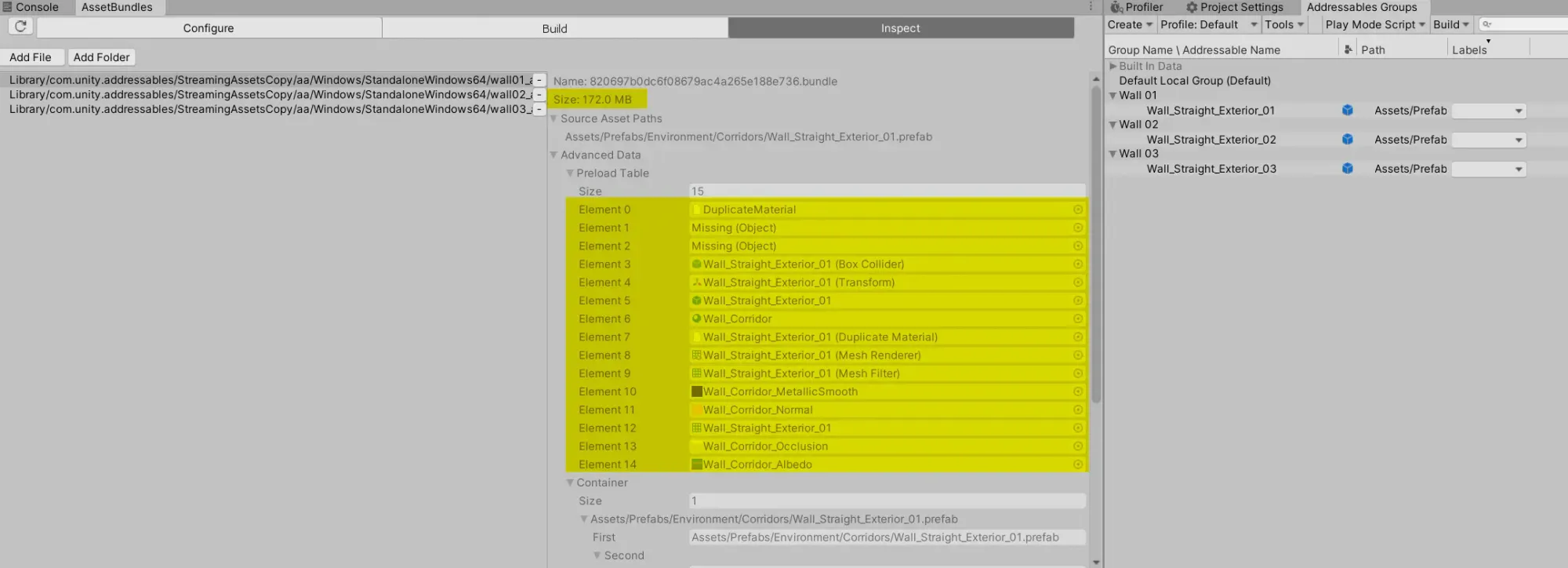1568x568 pixels.
Task: Click the Wall_Corridor material sphere icon
Action: tap(696, 319)
